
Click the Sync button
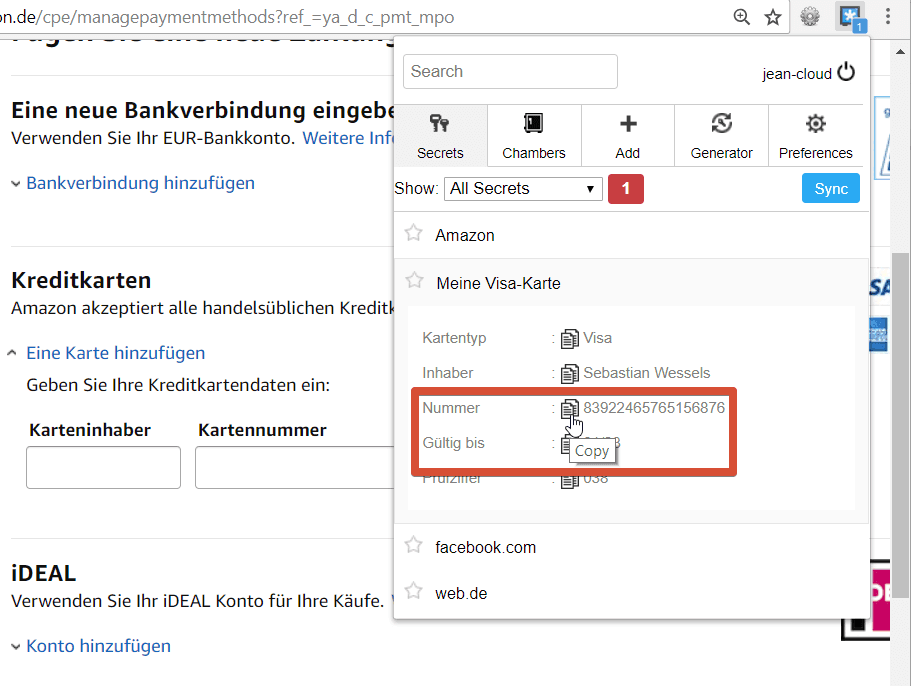[831, 188]
